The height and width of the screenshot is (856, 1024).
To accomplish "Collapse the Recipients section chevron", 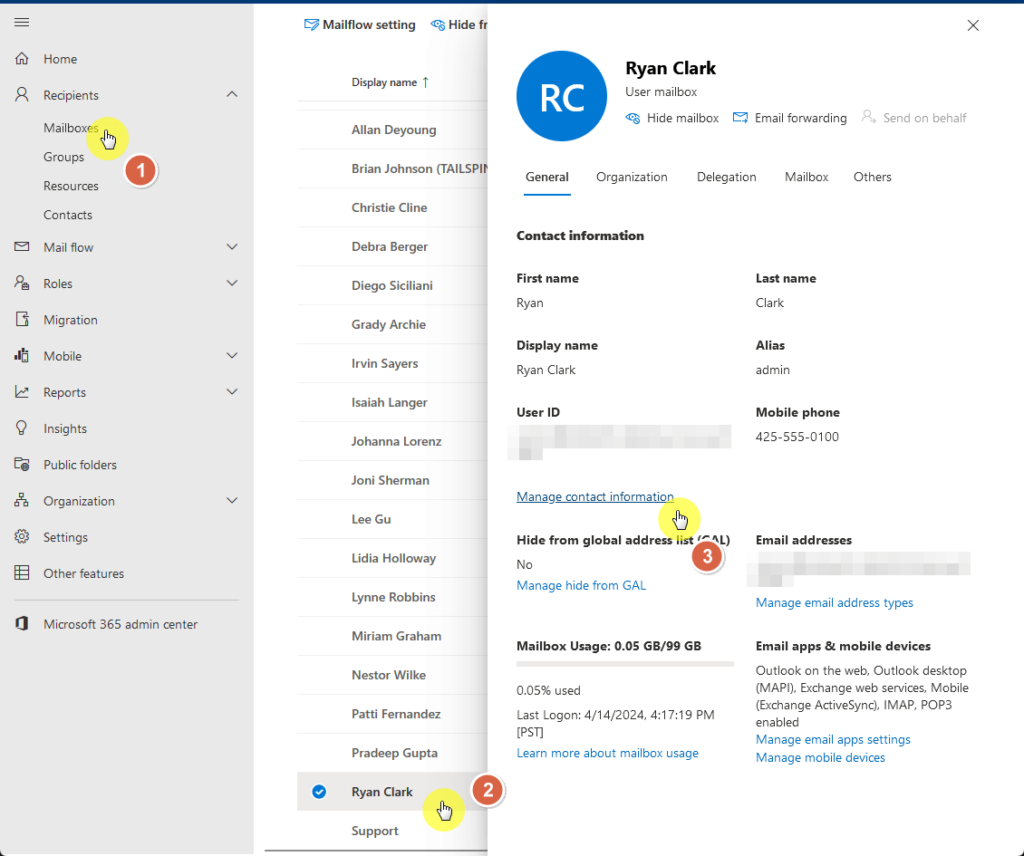I will (232, 95).
